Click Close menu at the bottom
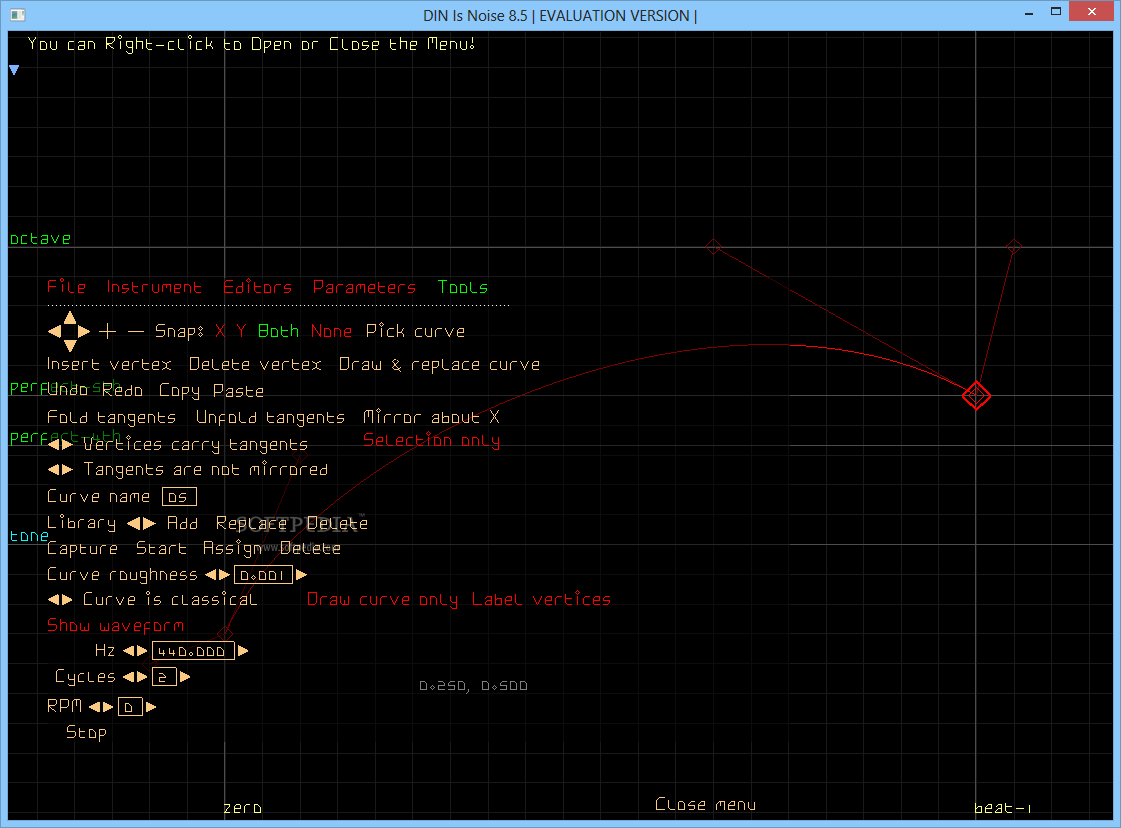Image resolution: width=1121 pixels, height=828 pixels. click(x=705, y=804)
